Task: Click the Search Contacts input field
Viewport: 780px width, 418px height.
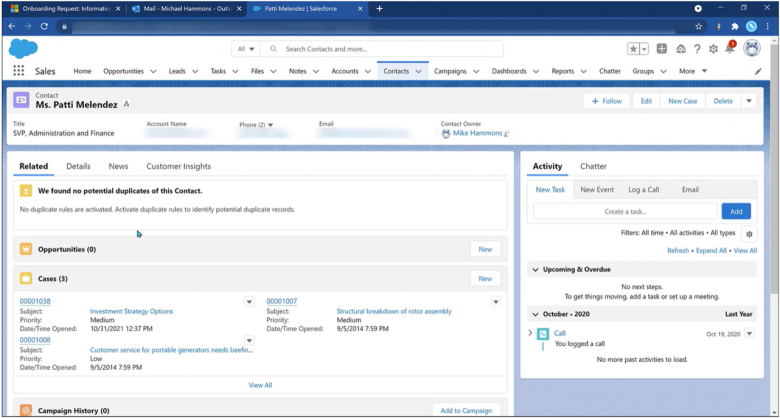Action: (382, 49)
